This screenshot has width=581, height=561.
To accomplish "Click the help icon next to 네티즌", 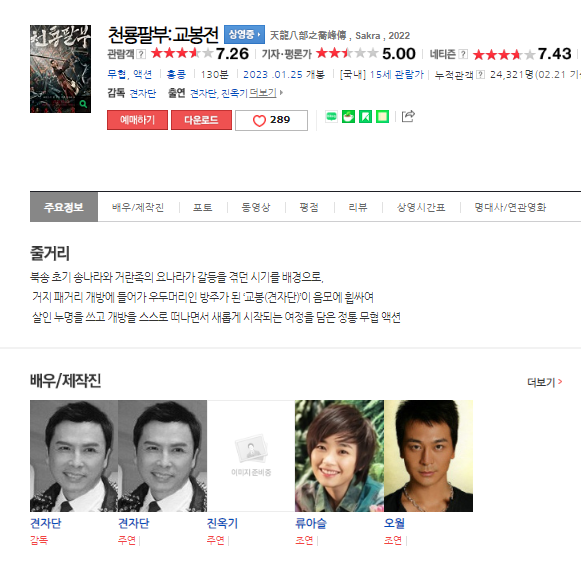I will (x=463, y=54).
